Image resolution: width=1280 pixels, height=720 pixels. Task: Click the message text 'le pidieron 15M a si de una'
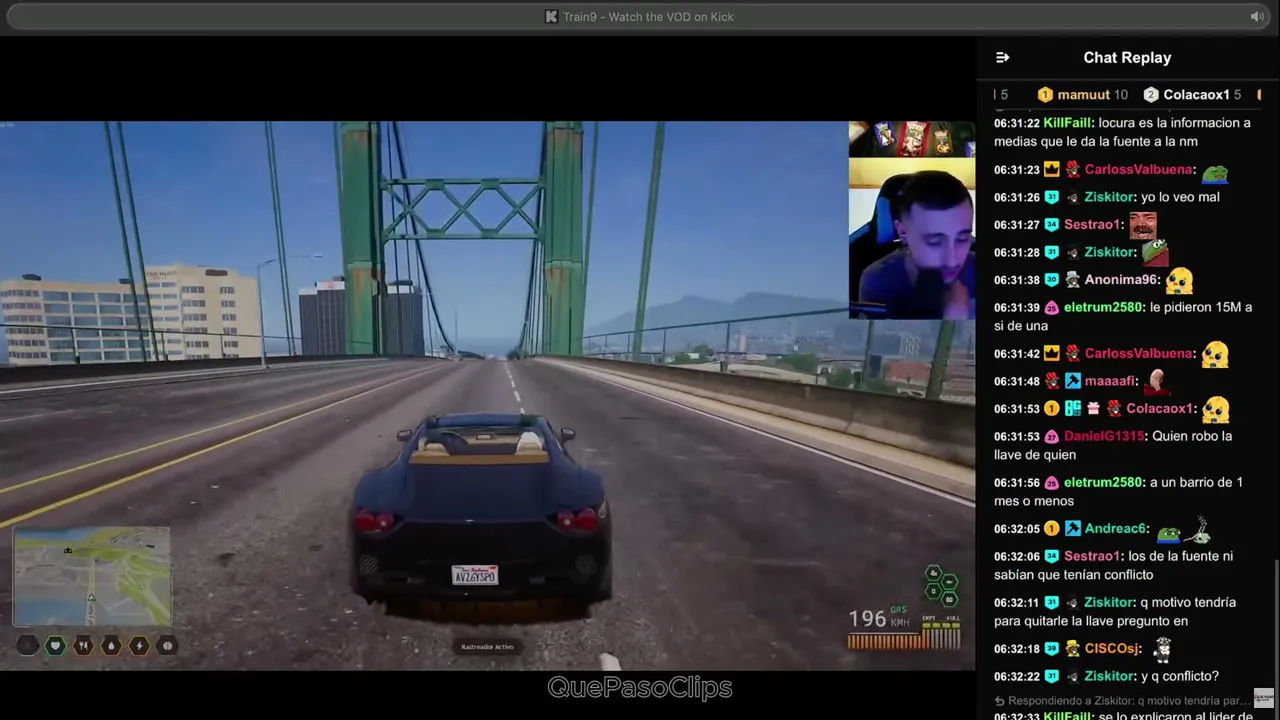click(1123, 317)
